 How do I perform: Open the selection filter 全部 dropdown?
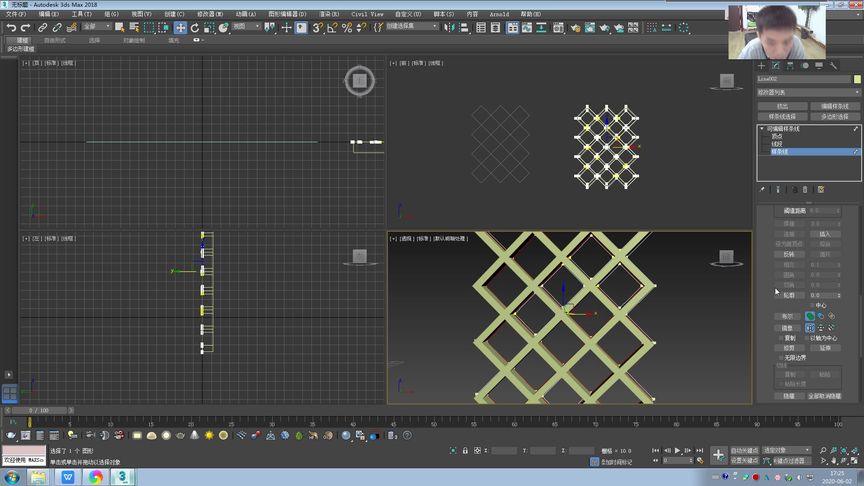pyautogui.click(x=96, y=27)
